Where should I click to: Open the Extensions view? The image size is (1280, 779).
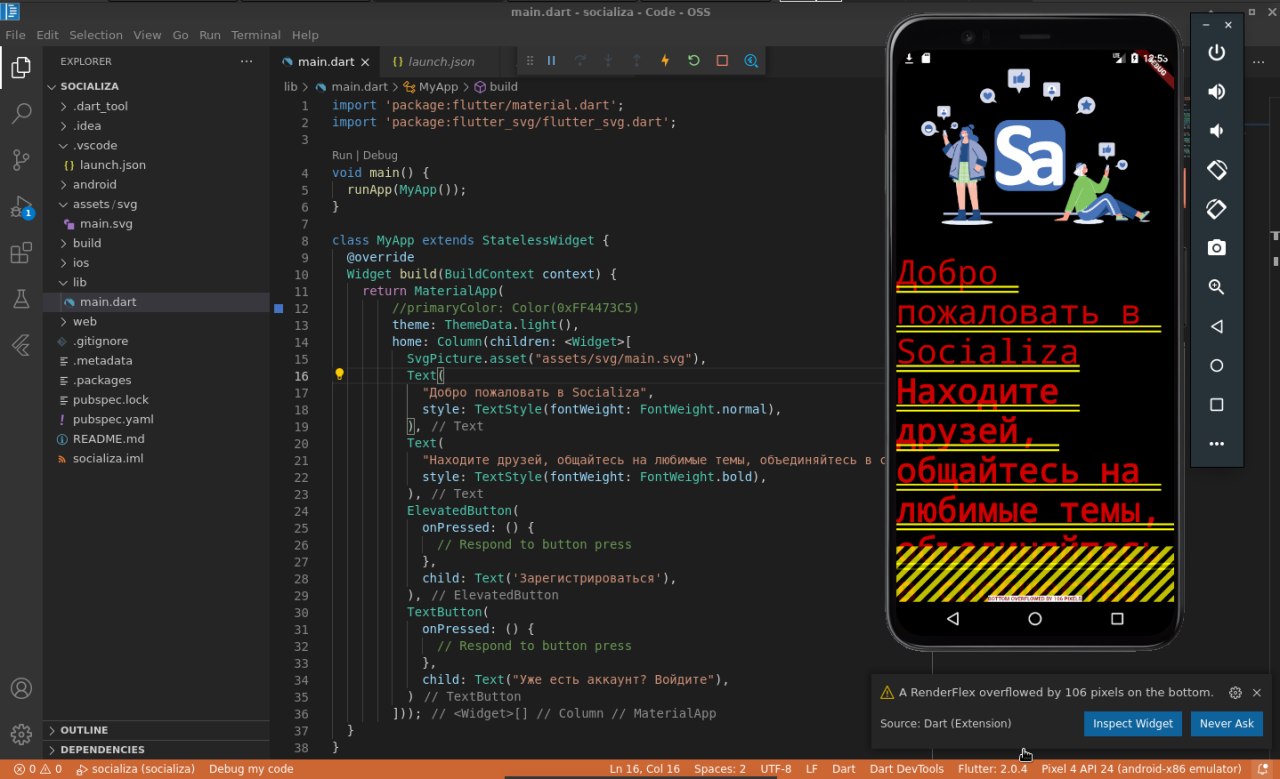tap(21, 253)
